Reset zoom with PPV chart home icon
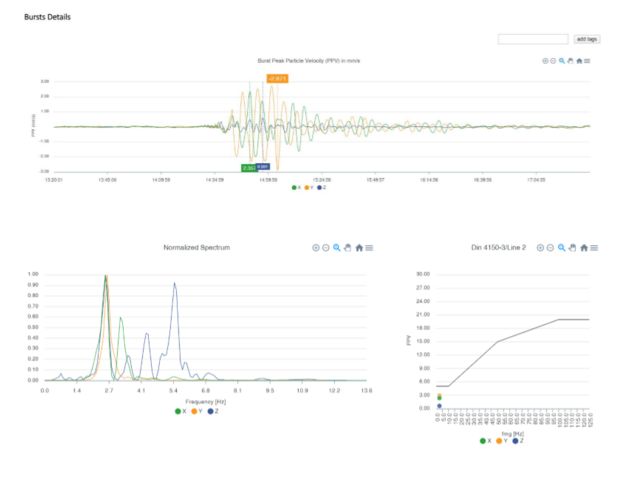 tap(579, 61)
